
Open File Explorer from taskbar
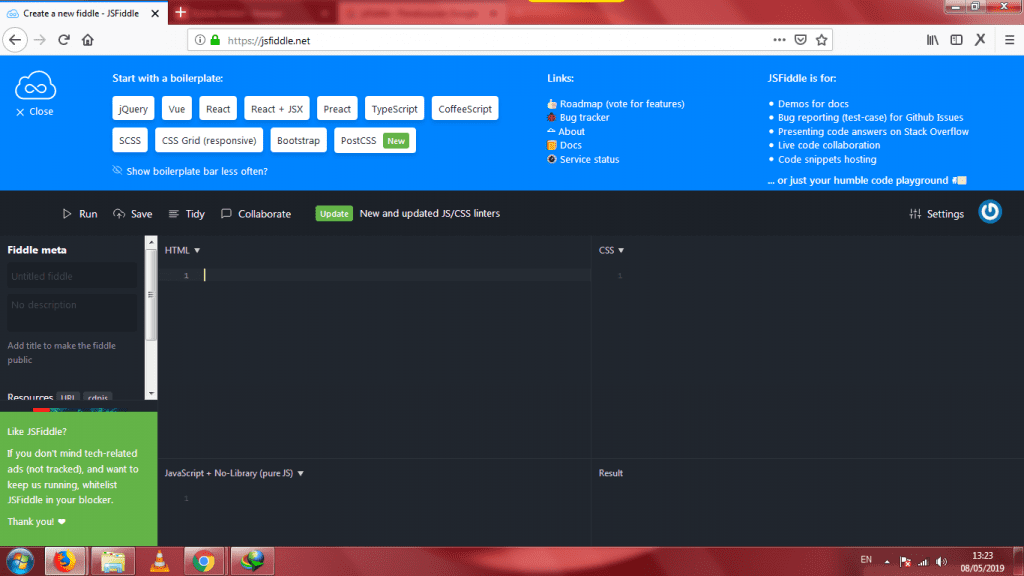[x=113, y=562]
